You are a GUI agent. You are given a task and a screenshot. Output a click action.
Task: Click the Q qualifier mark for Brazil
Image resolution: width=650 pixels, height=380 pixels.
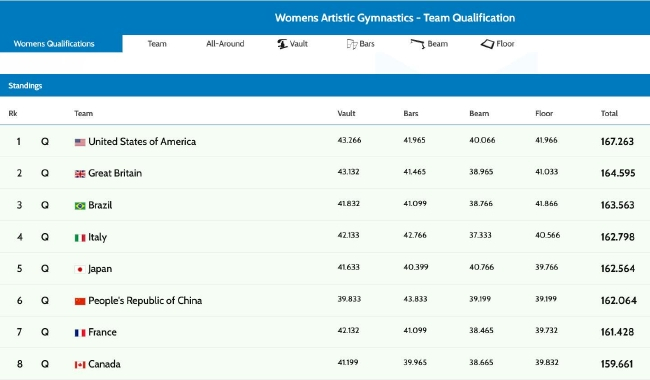[45, 205]
